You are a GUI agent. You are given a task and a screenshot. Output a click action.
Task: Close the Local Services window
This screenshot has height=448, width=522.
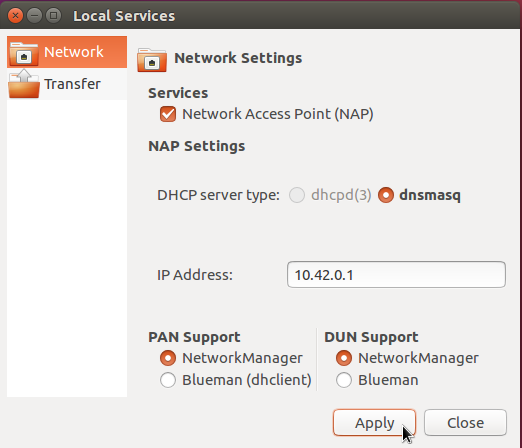point(15,16)
